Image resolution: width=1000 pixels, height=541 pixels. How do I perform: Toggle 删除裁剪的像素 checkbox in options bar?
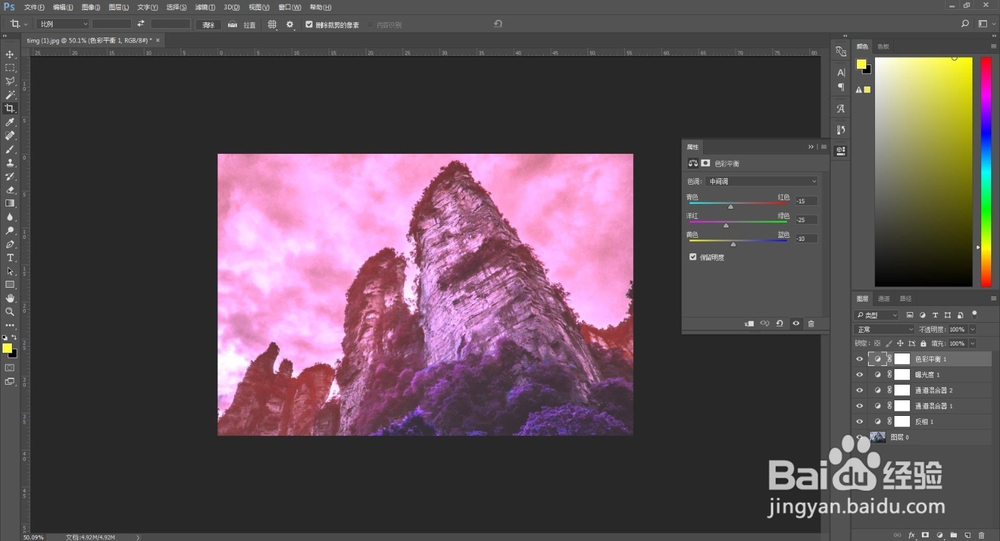point(309,24)
